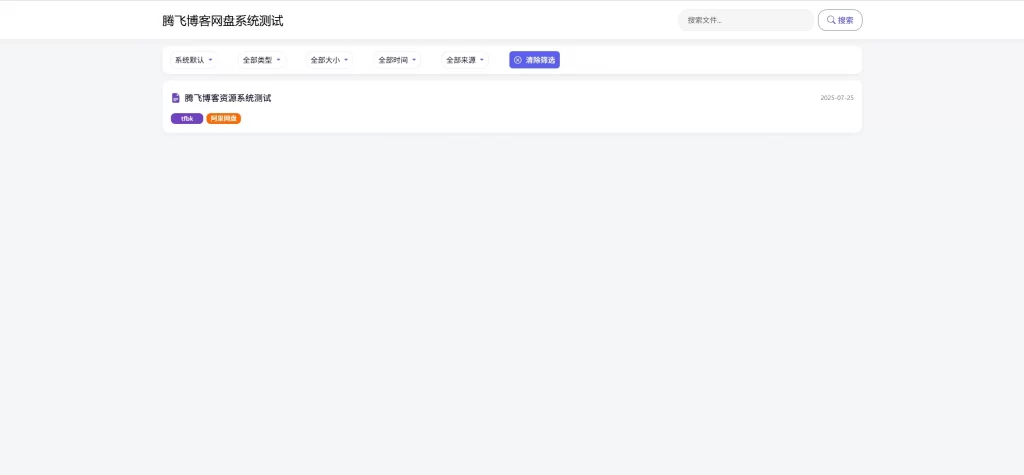Focus the 搜索文件 search input field

[745, 20]
